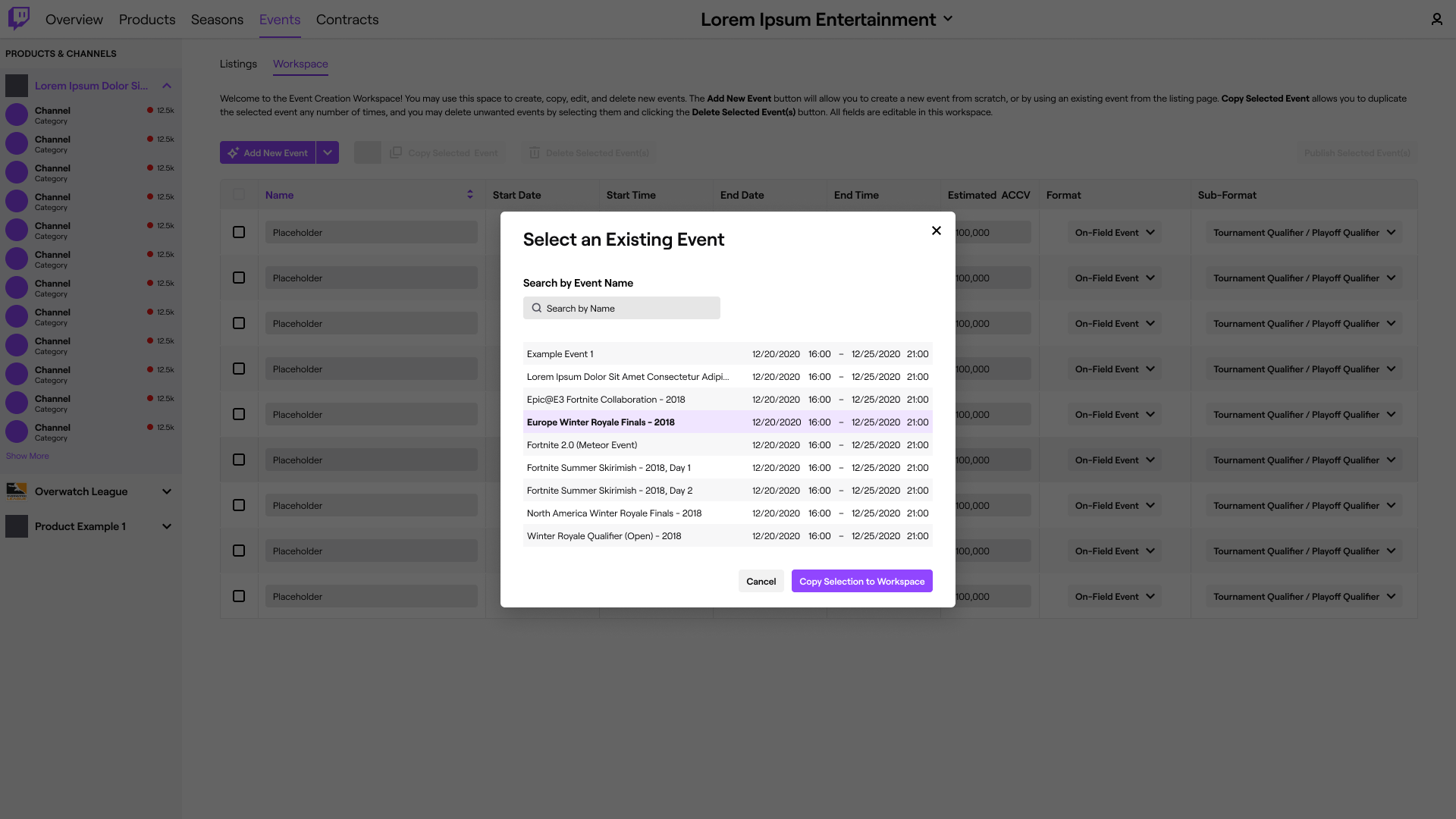Image resolution: width=1456 pixels, height=819 pixels.
Task: Switch to the Listings tab
Action: click(237, 64)
